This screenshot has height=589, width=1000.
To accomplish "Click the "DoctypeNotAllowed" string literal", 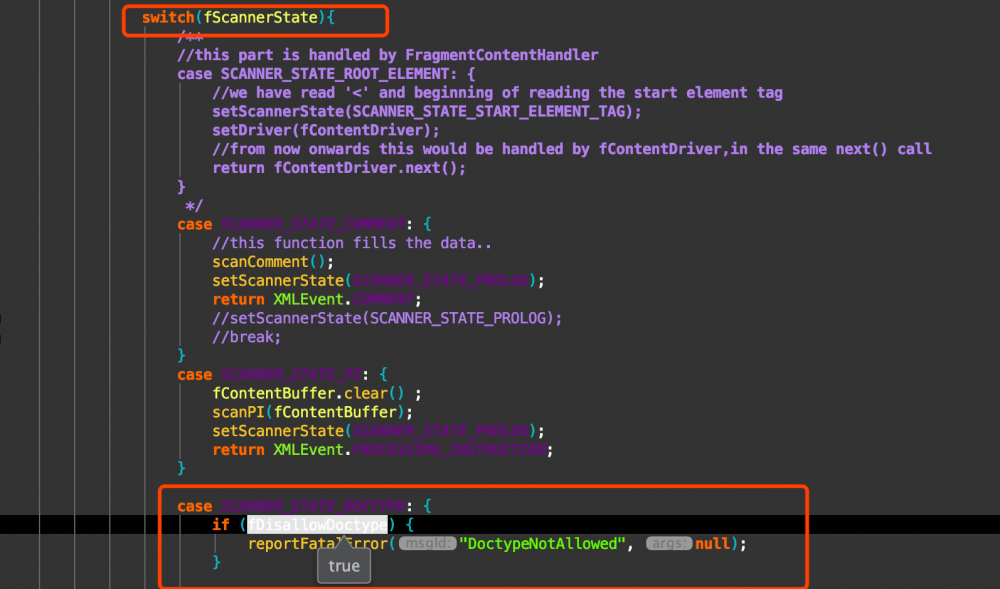I will [x=542, y=544].
